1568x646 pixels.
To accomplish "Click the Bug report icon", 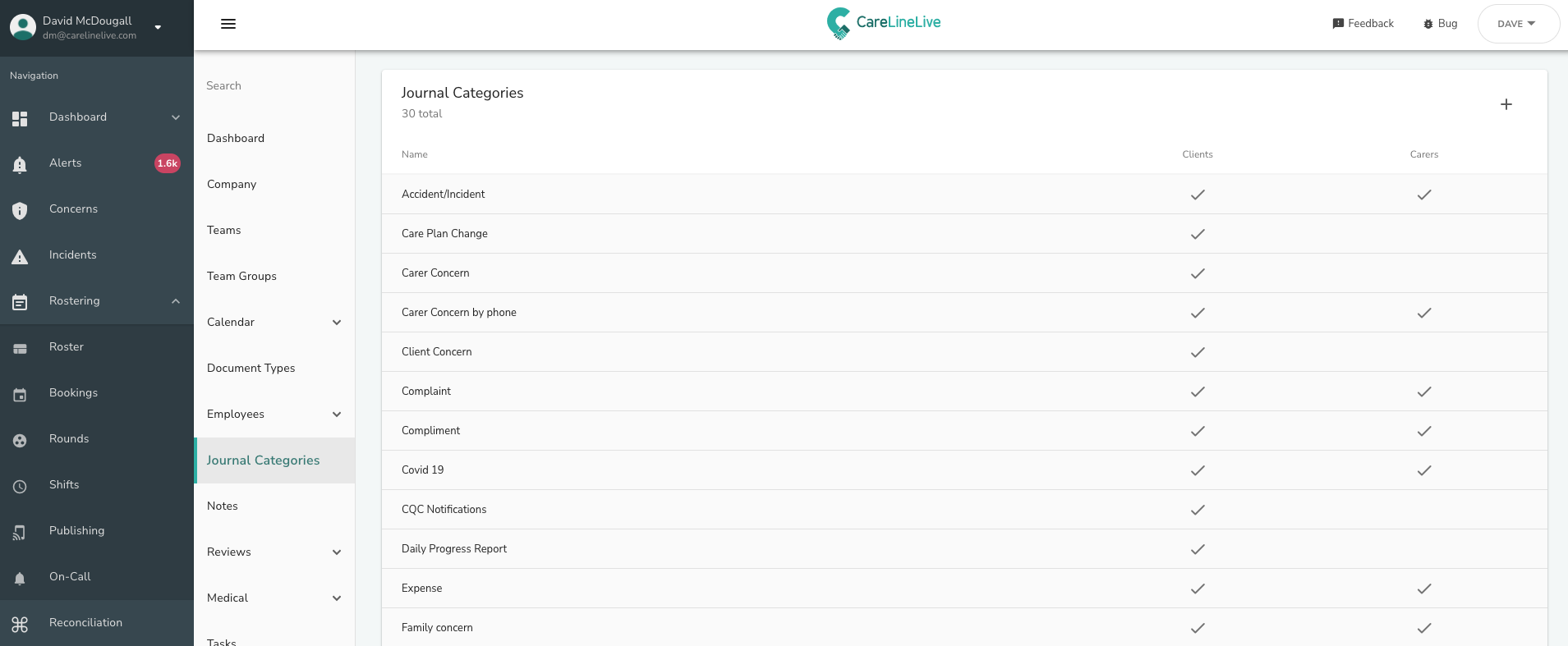I will [x=1428, y=24].
